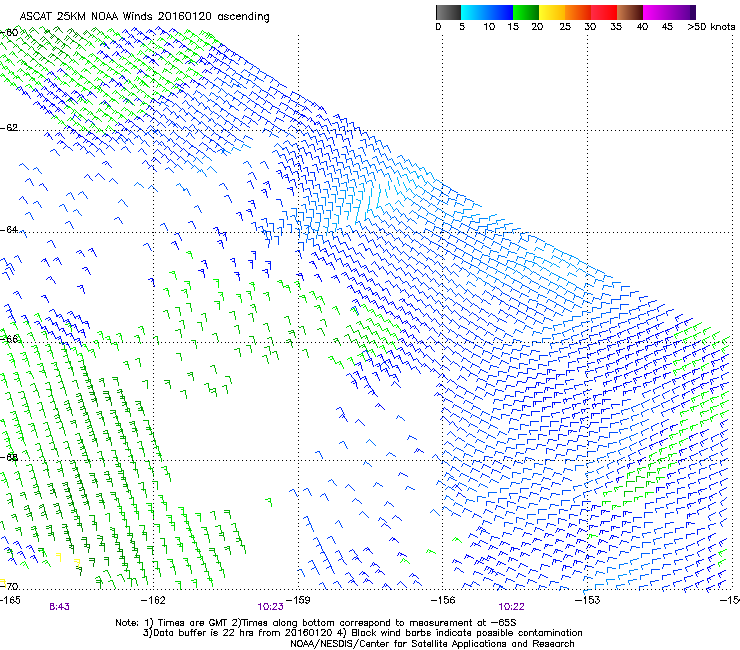Click the 10:22 swath time label

511,607
